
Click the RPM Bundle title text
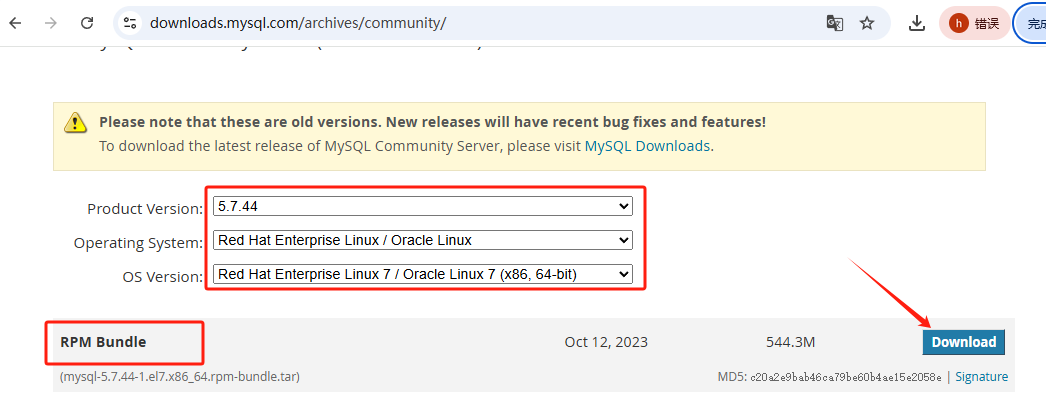coord(103,342)
